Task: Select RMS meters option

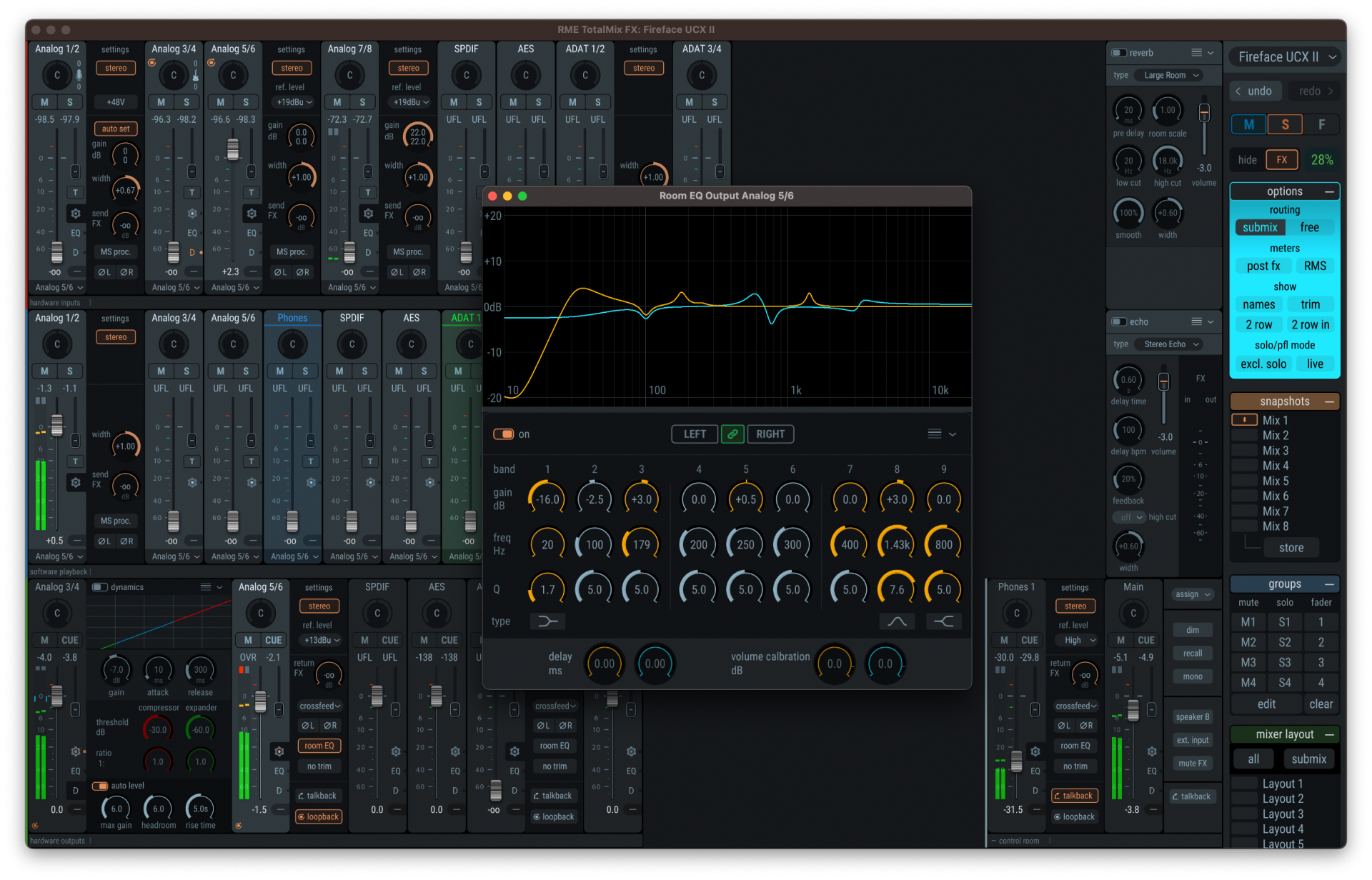Action: (1315, 266)
